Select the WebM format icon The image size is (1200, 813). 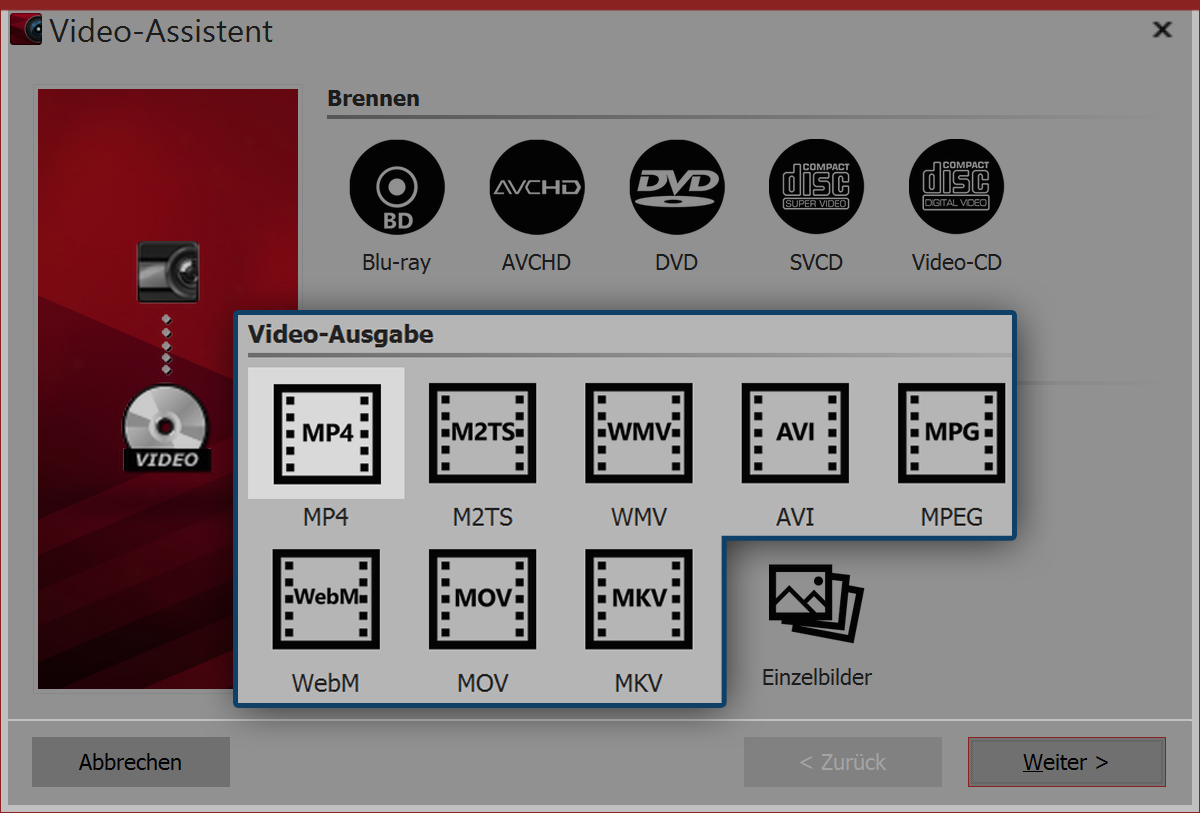[325, 598]
